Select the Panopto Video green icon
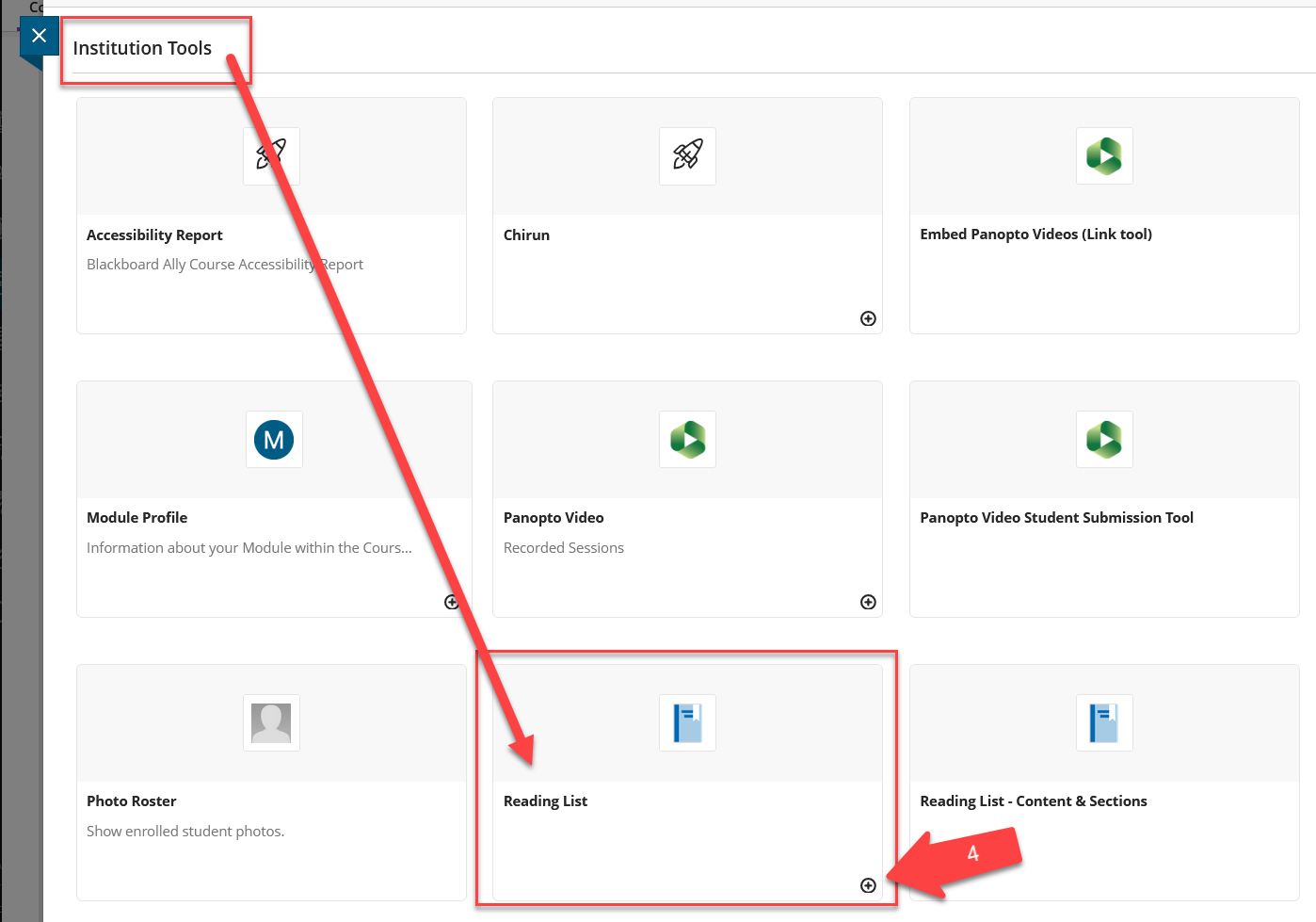The image size is (1316, 922). (x=687, y=439)
